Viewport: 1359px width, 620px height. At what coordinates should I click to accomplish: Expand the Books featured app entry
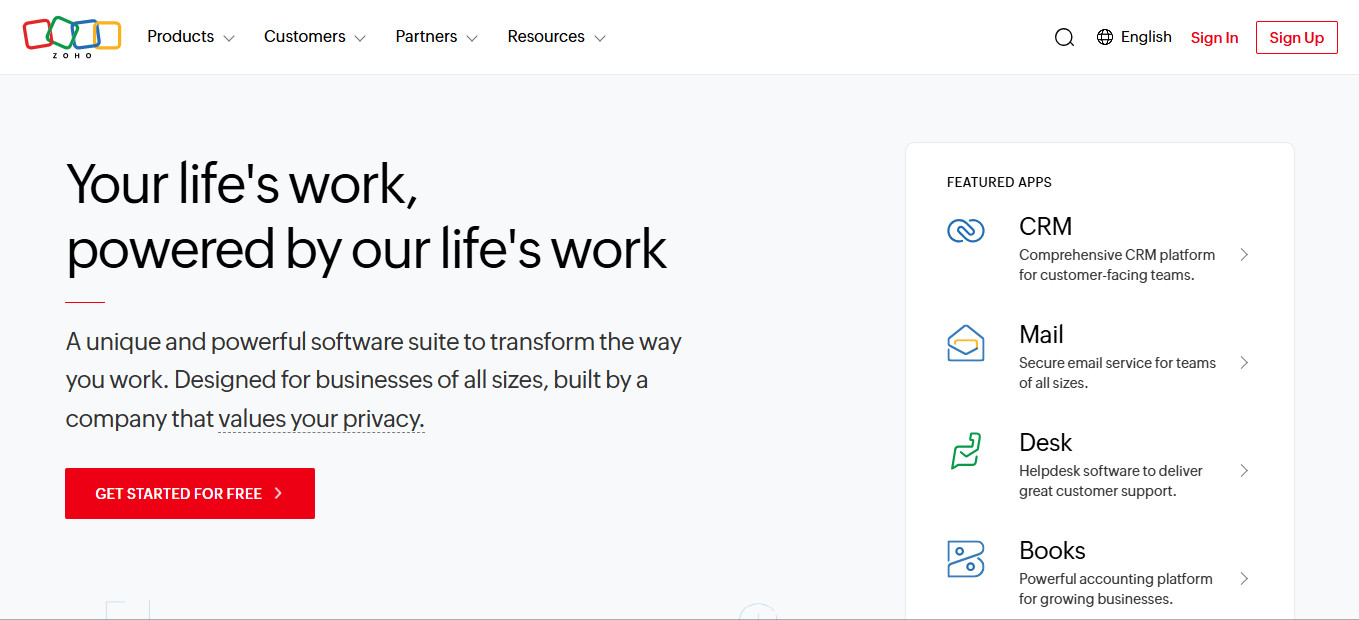1244,578
